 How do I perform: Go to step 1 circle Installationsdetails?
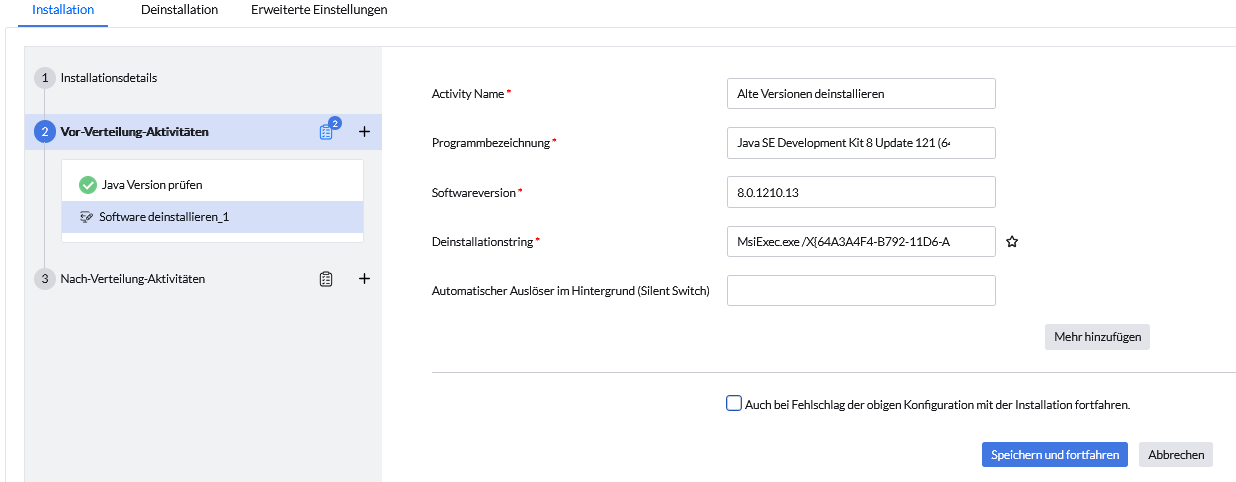pyautogui.click(x=44, y=78)
